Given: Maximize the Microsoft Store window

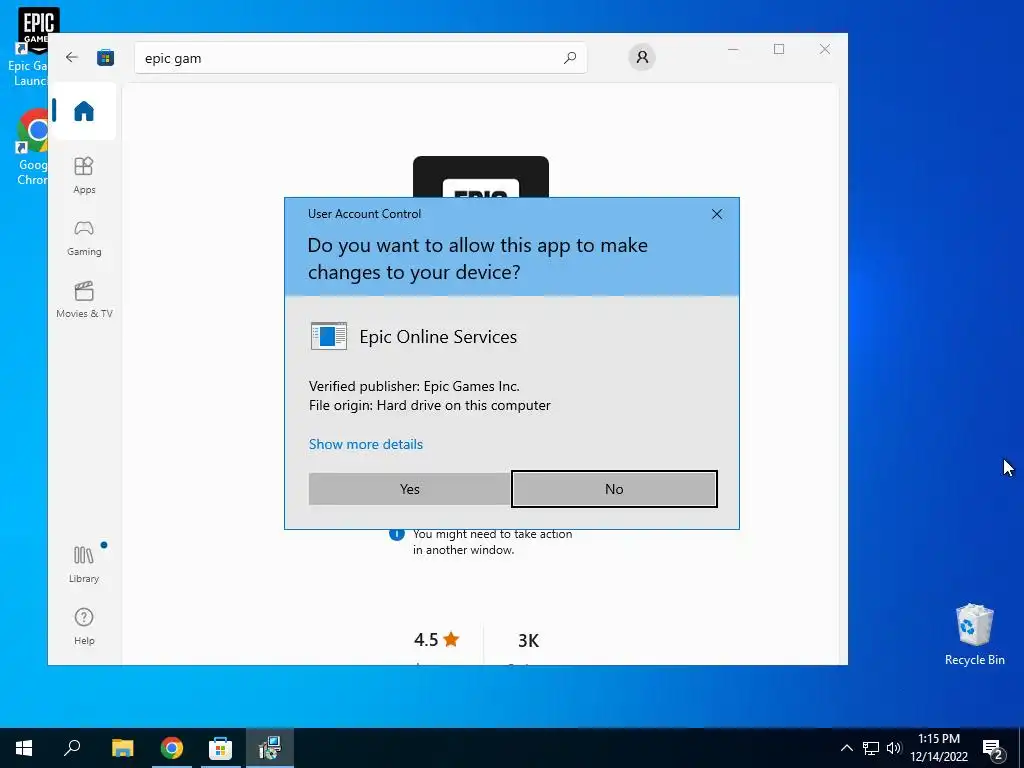Looking at the screenshot, I should pos(778,49).
